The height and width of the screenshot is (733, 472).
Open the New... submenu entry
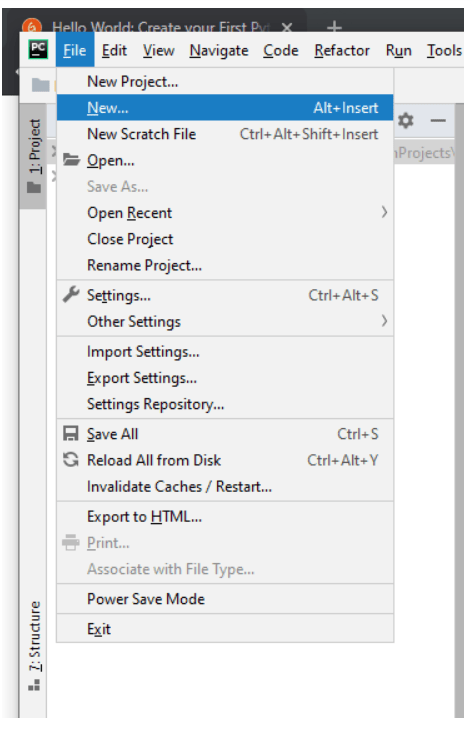225,108
